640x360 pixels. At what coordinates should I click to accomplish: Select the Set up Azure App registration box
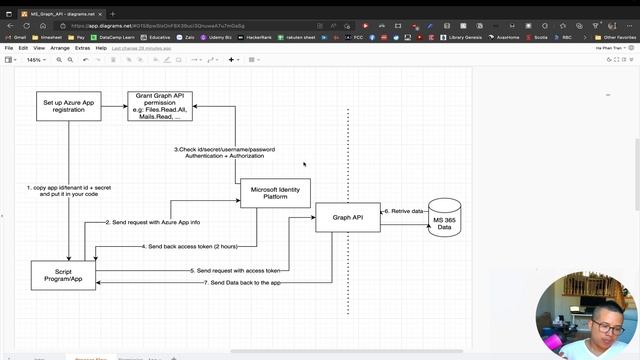click(x=69, y=106)
